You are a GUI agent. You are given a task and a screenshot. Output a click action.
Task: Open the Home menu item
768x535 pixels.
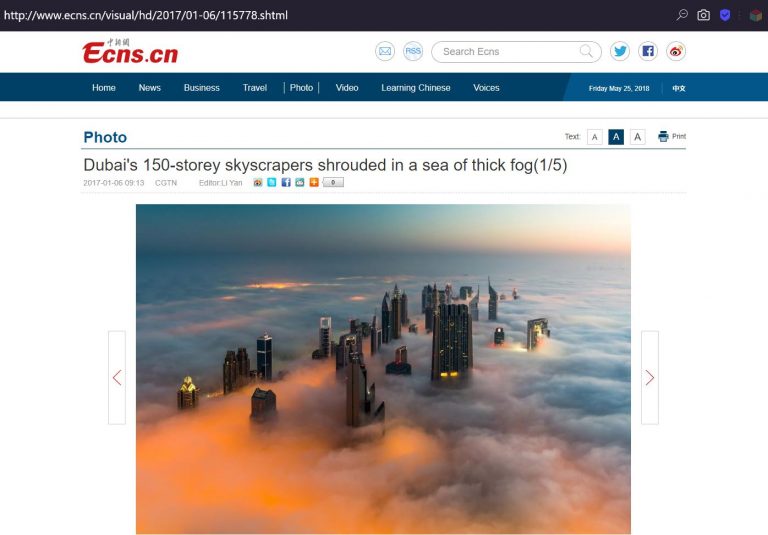pos(104,88)
